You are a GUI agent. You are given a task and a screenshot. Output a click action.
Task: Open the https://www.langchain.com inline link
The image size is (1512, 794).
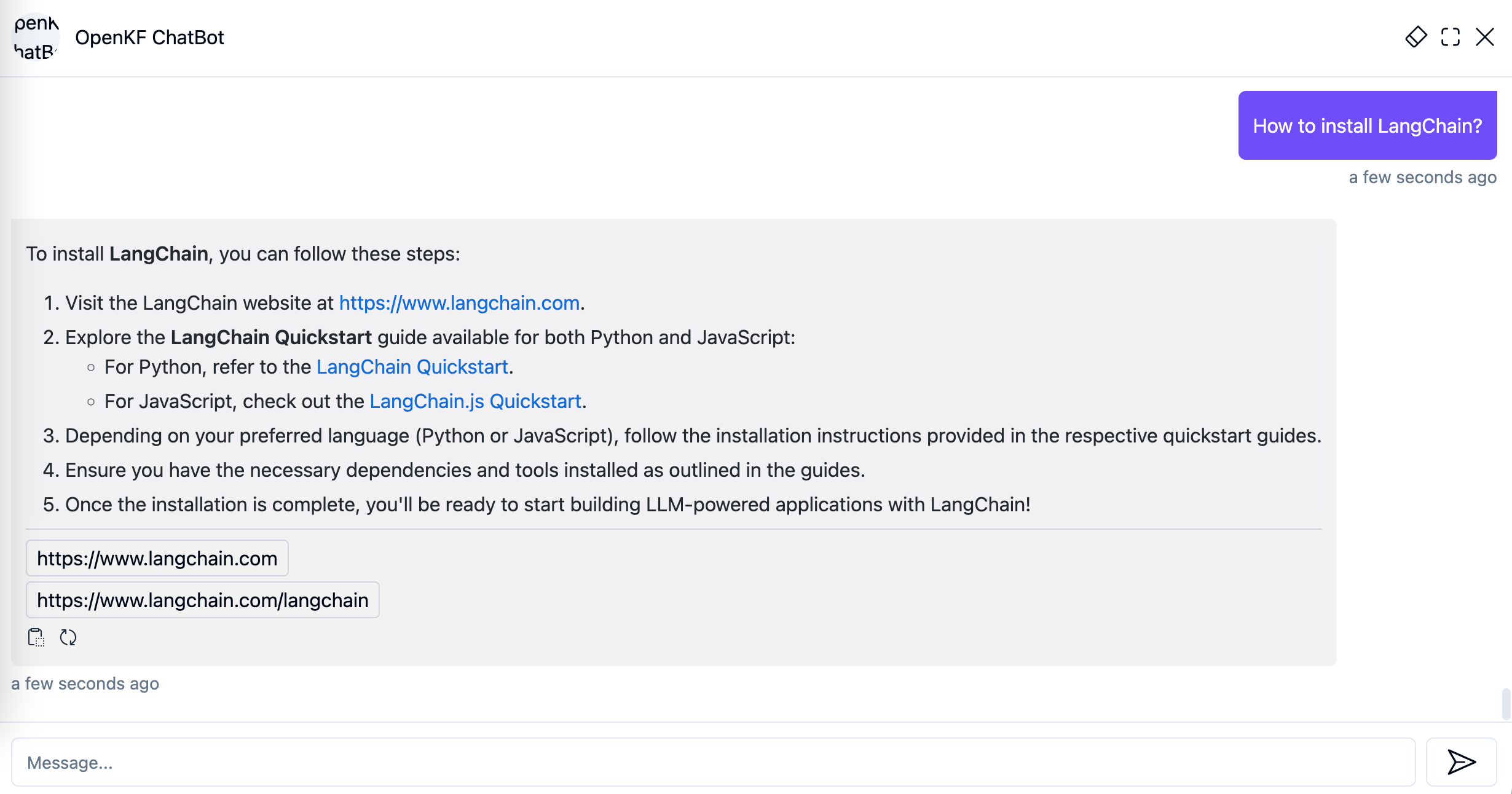click(459, 303)
